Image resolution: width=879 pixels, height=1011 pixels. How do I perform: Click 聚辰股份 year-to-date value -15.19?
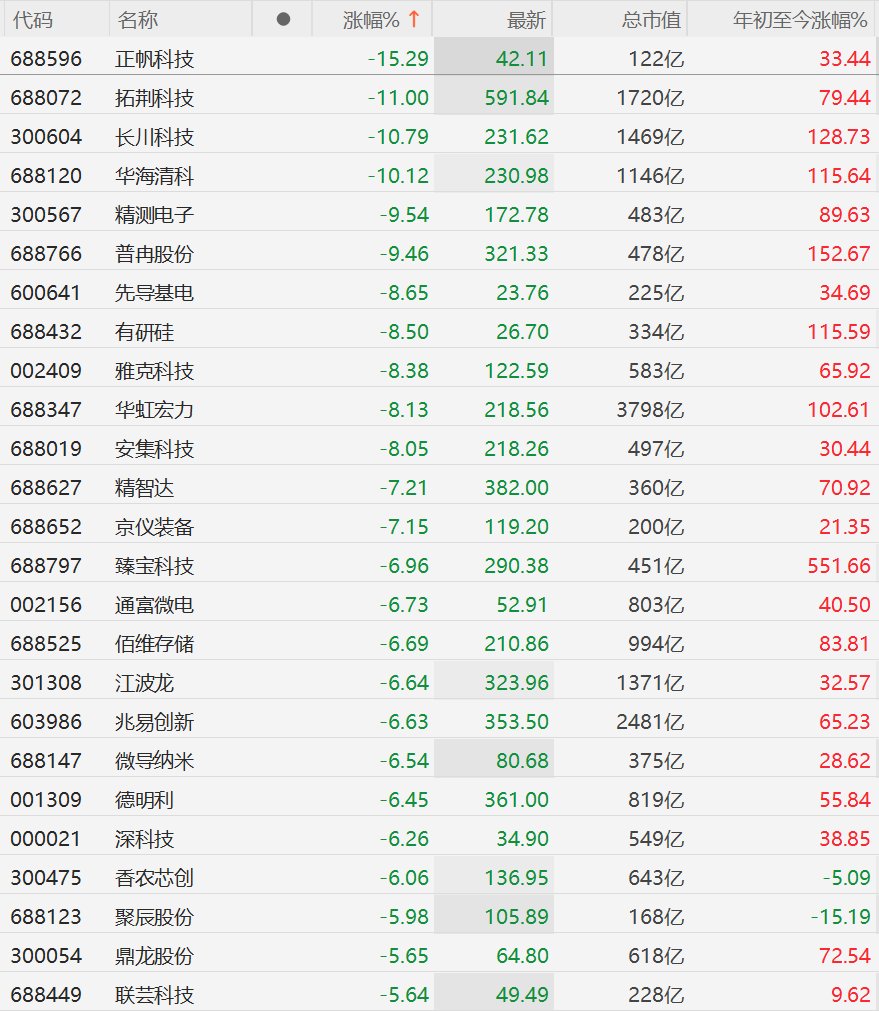pos(840,917)
